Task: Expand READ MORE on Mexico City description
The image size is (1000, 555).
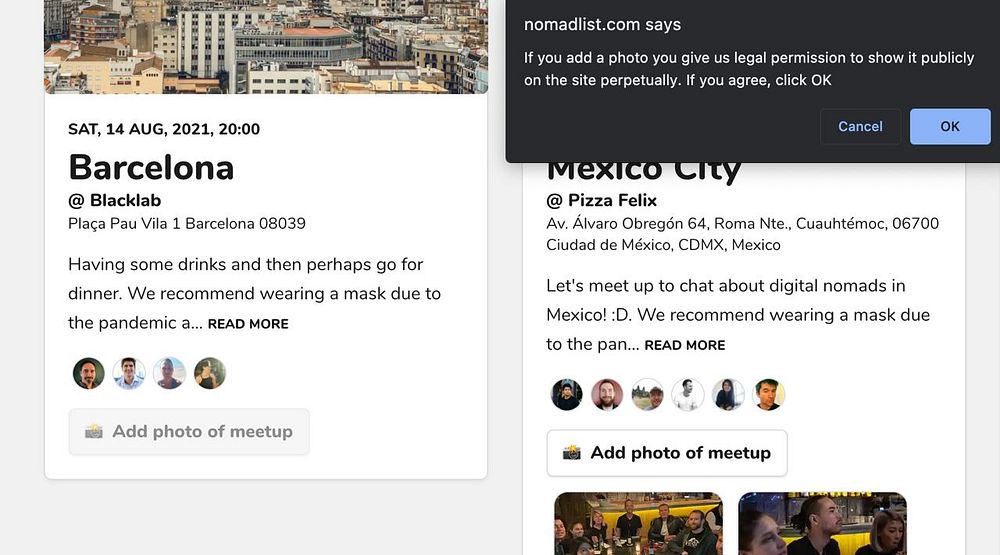Action: 685,345
